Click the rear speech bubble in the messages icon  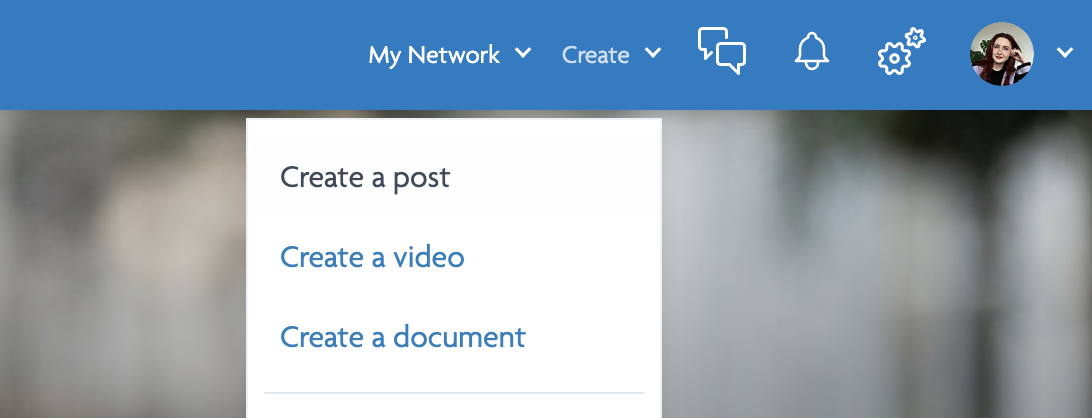pos(708,40)
